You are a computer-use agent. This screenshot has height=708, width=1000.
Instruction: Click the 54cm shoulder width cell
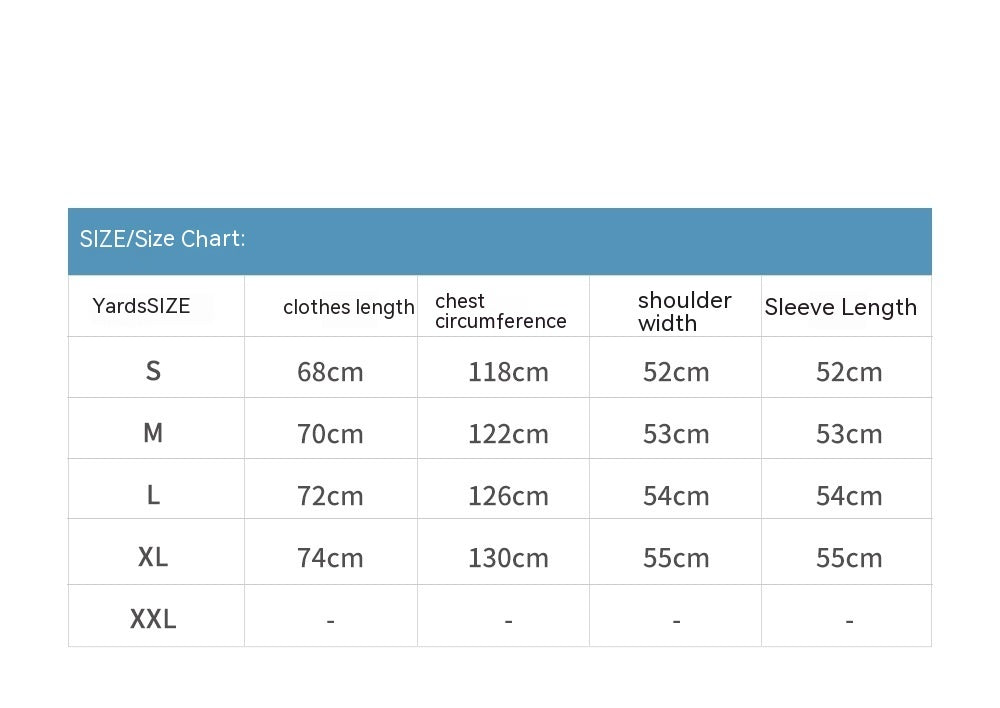(x=676, y=496)
